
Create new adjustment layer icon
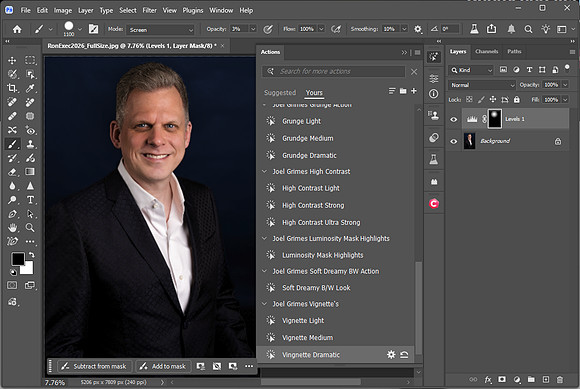(x=517, y=379)
